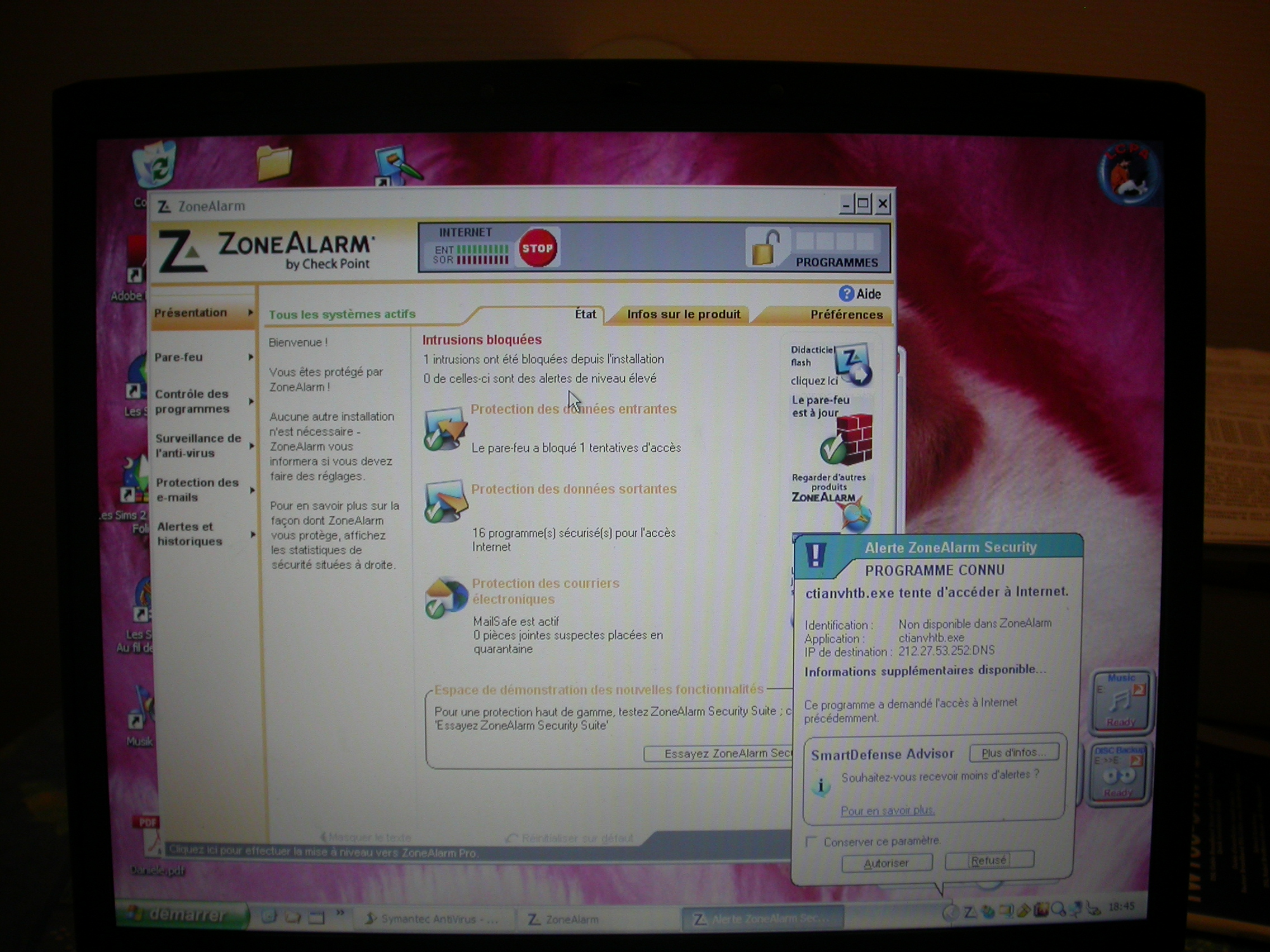Click the Masquer le texte link
This screenshot has width=1270, height=952.
pyautogui.click(x=365, y=837)
